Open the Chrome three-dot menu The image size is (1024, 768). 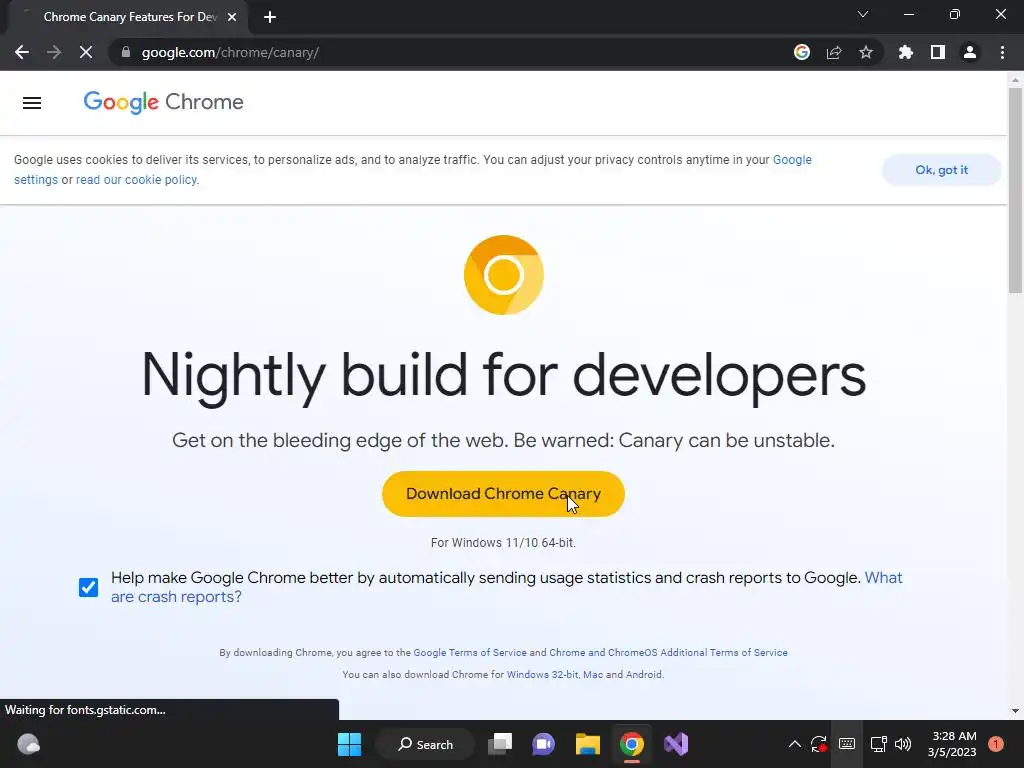pyautogui.click(x=1002, y=52)
